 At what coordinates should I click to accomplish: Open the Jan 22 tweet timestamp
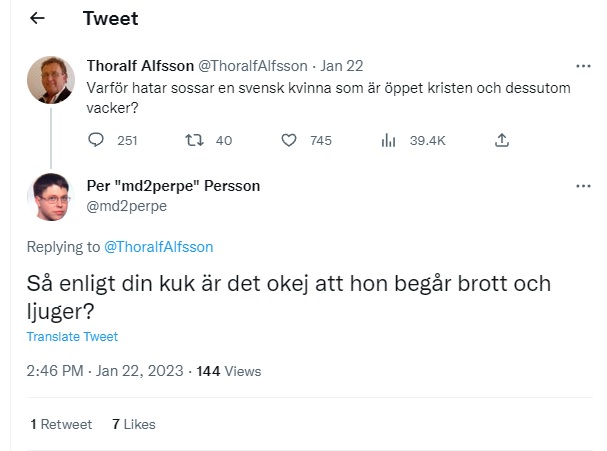343,66
